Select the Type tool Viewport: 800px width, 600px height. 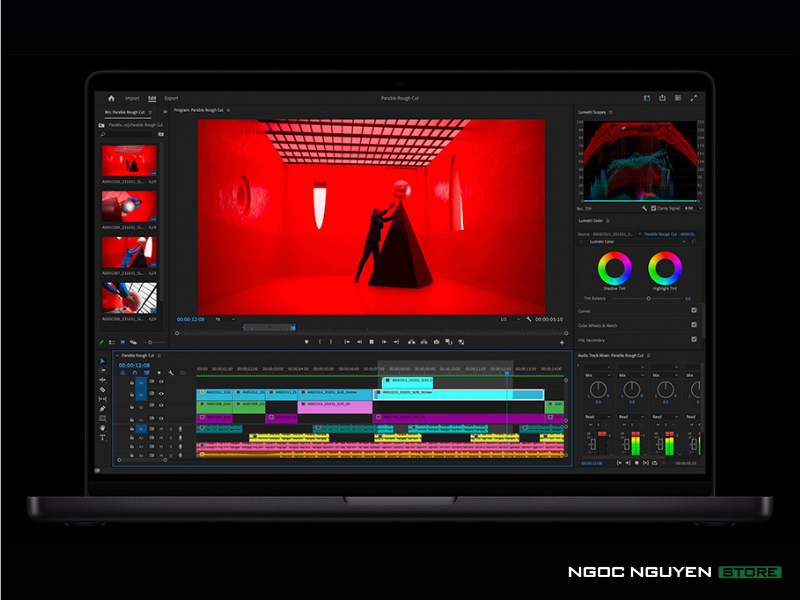102,437
